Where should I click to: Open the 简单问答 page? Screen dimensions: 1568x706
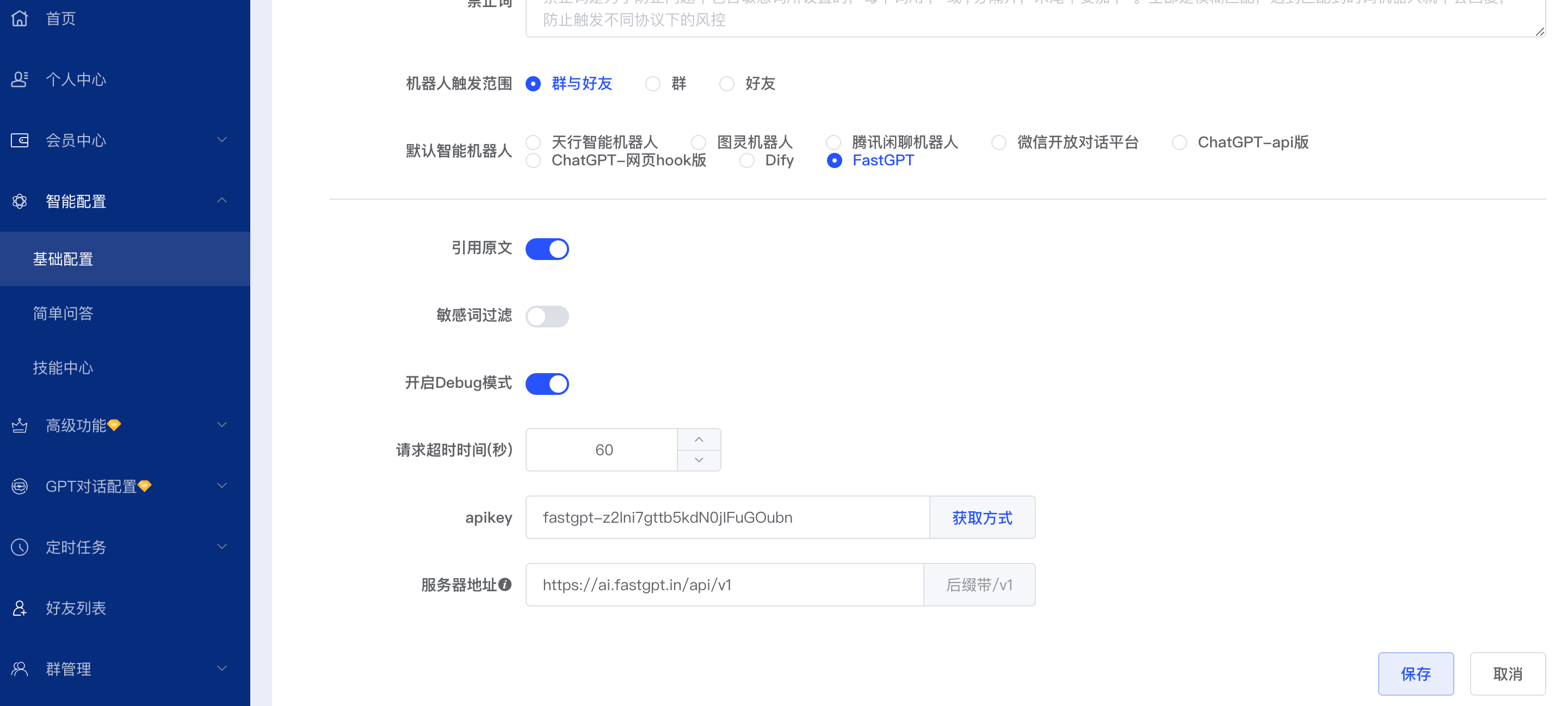63,313
